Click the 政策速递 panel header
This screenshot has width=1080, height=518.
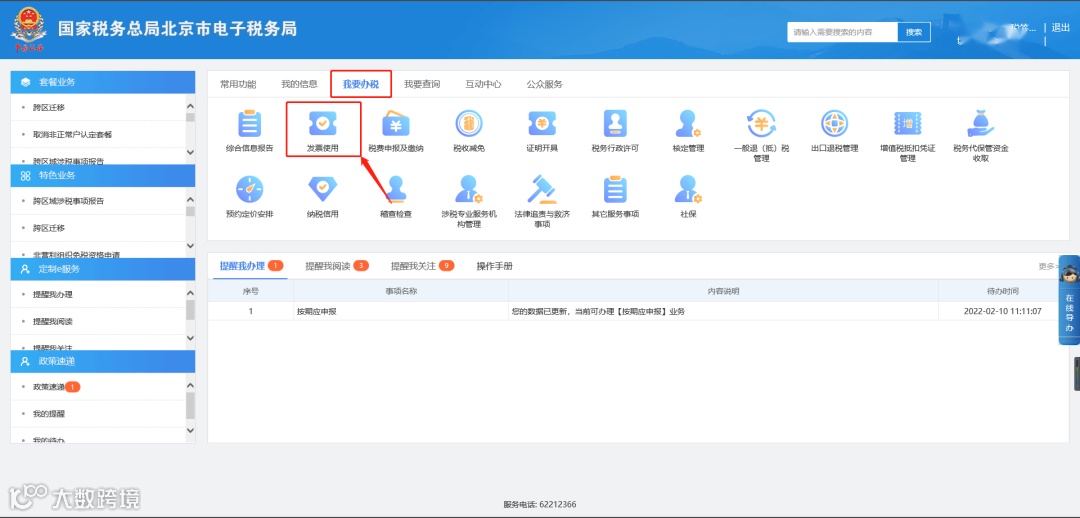[103, 361]
